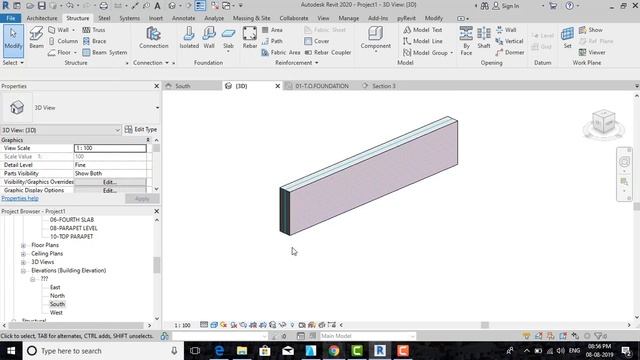Image resolution: width=640 pixels, height=360 pixels.
Task: Select the East elevation item
Action: click(55, 287)
